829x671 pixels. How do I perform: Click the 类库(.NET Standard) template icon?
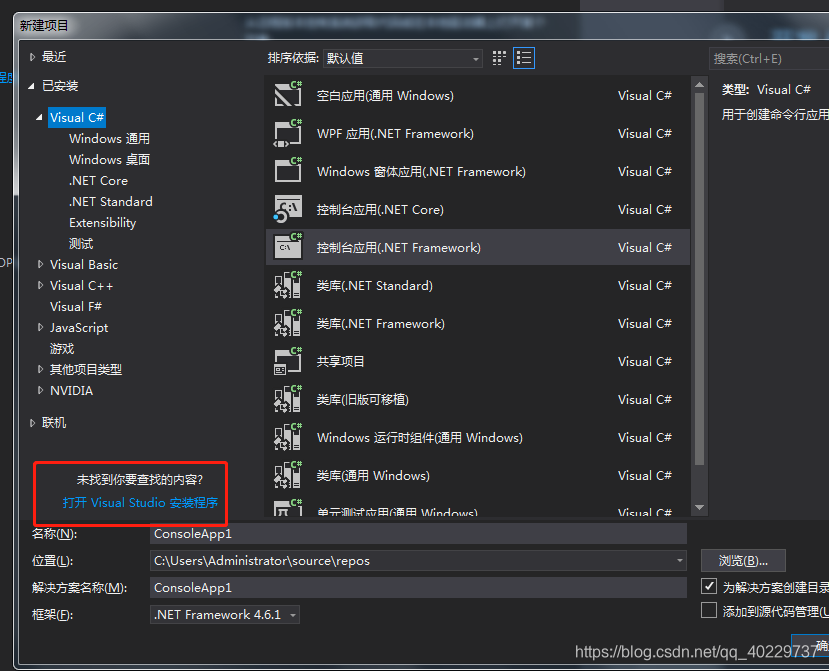[288, 286]
